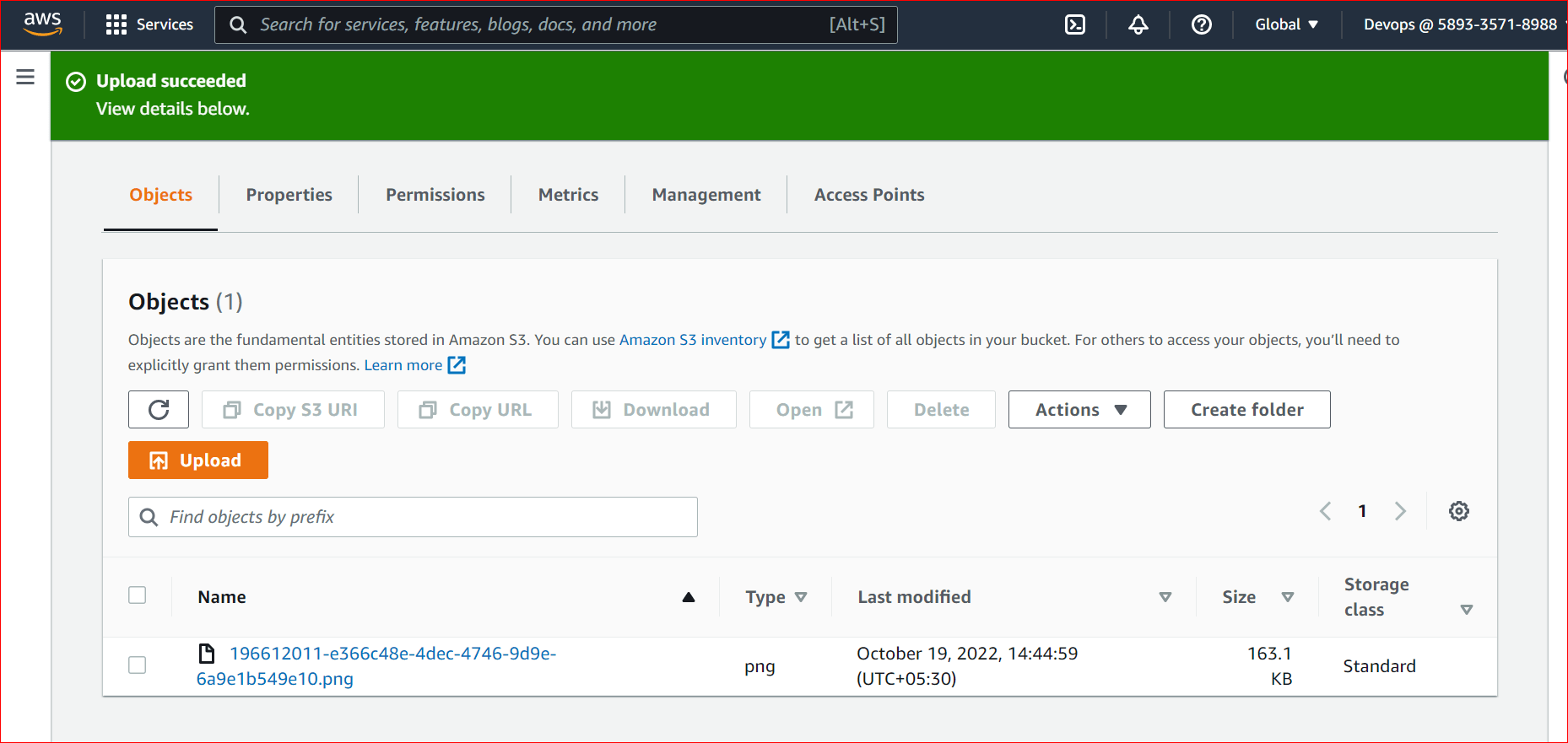This screenshot has width=1568, height=743.
Task: Go to the next page of objects
Action: 1400,511
